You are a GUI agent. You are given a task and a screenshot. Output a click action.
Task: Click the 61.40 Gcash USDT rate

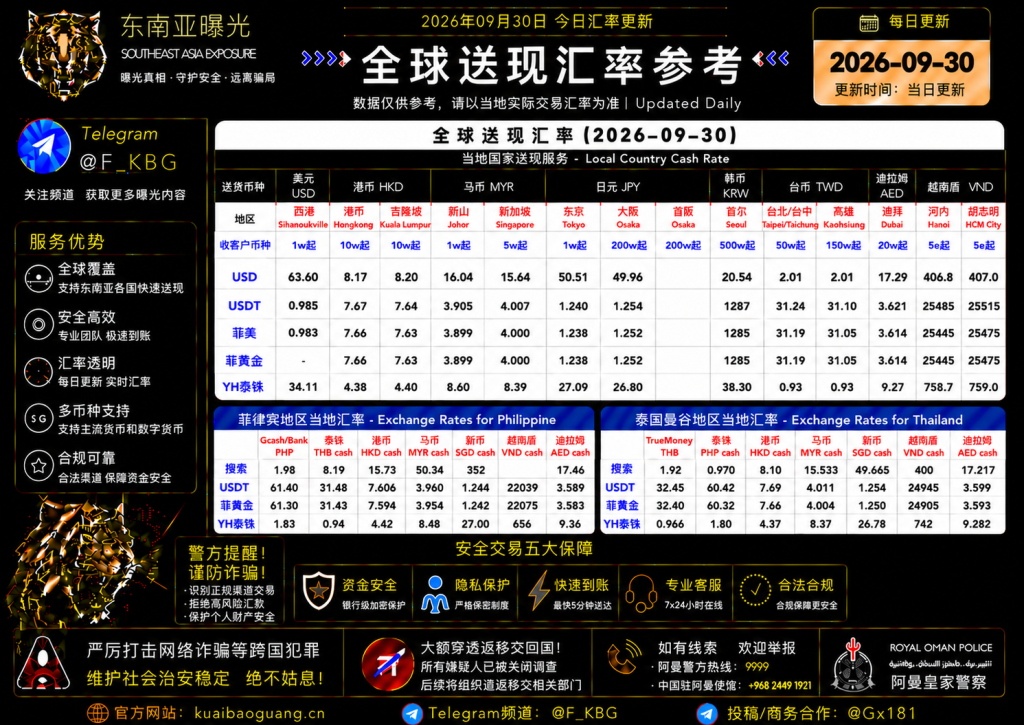[284, 487]
